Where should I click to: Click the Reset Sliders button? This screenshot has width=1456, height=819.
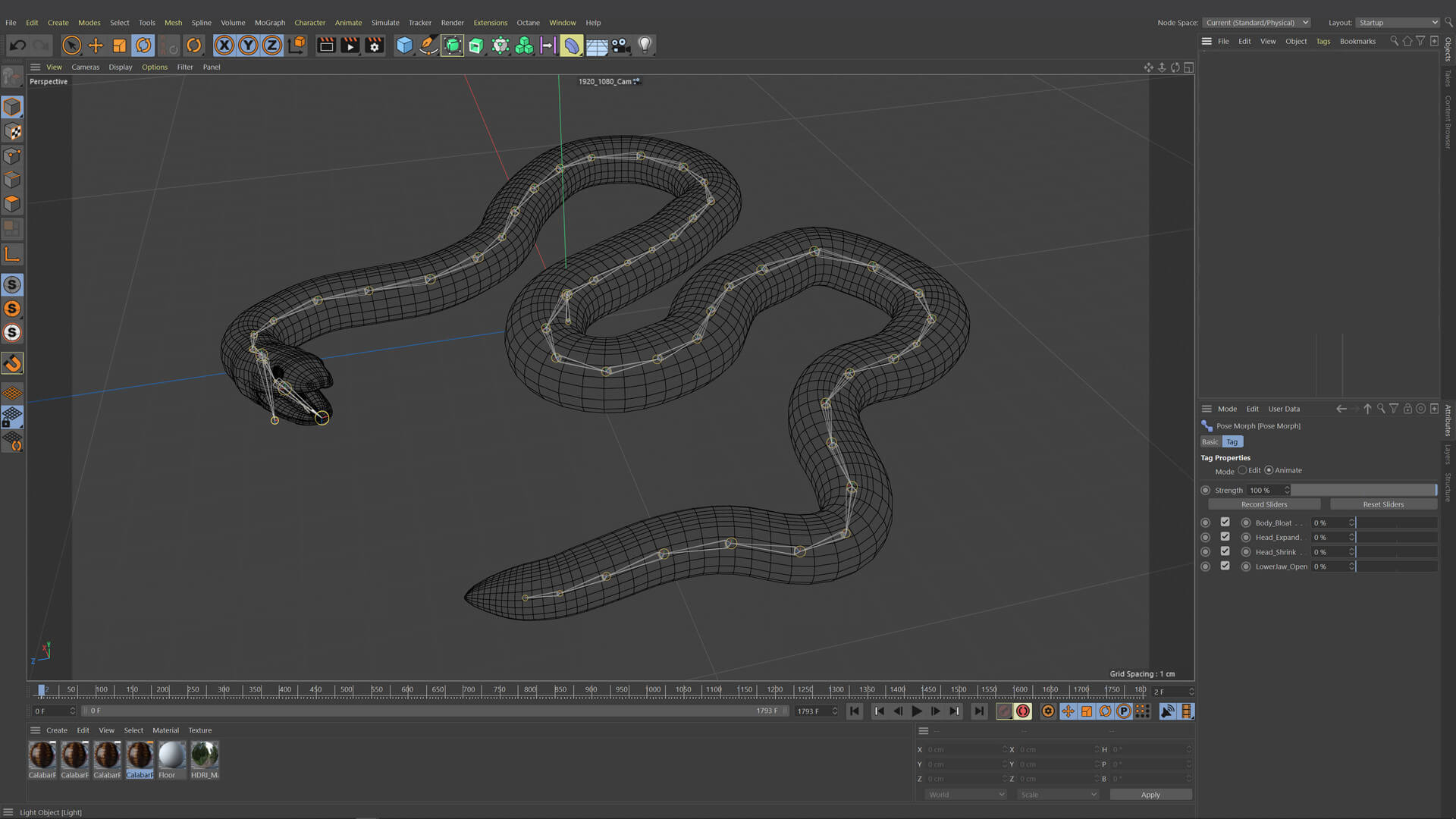[1382, 504]
